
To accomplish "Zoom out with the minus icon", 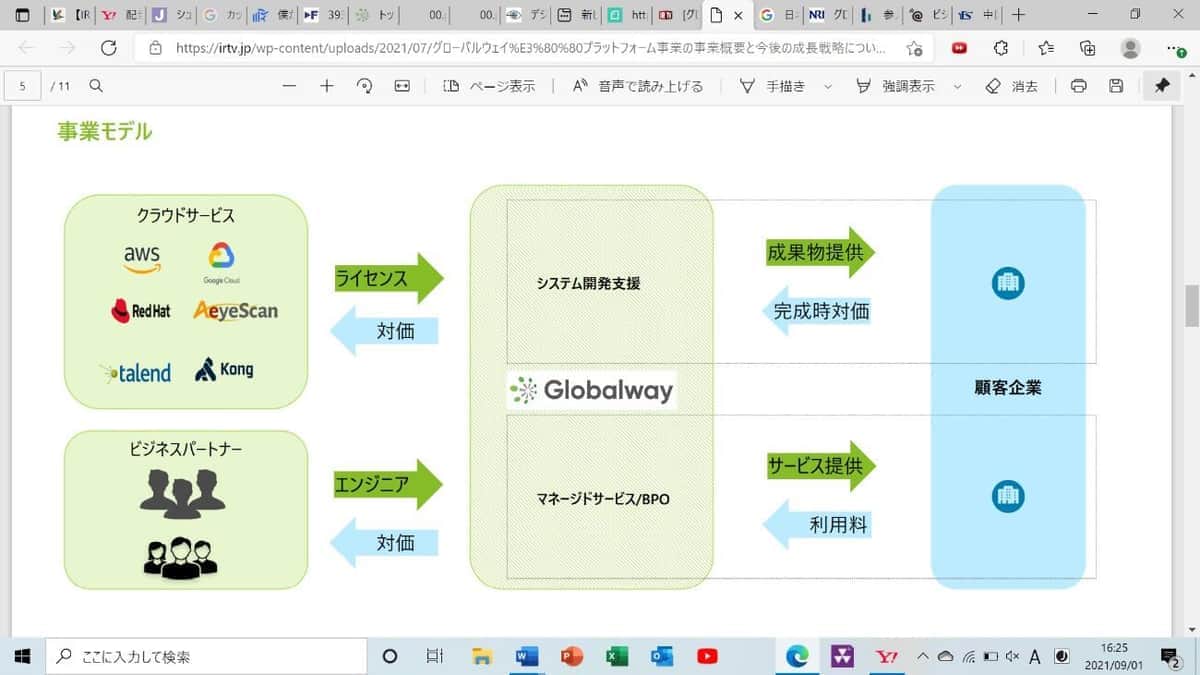I will (x=289, y=86).
